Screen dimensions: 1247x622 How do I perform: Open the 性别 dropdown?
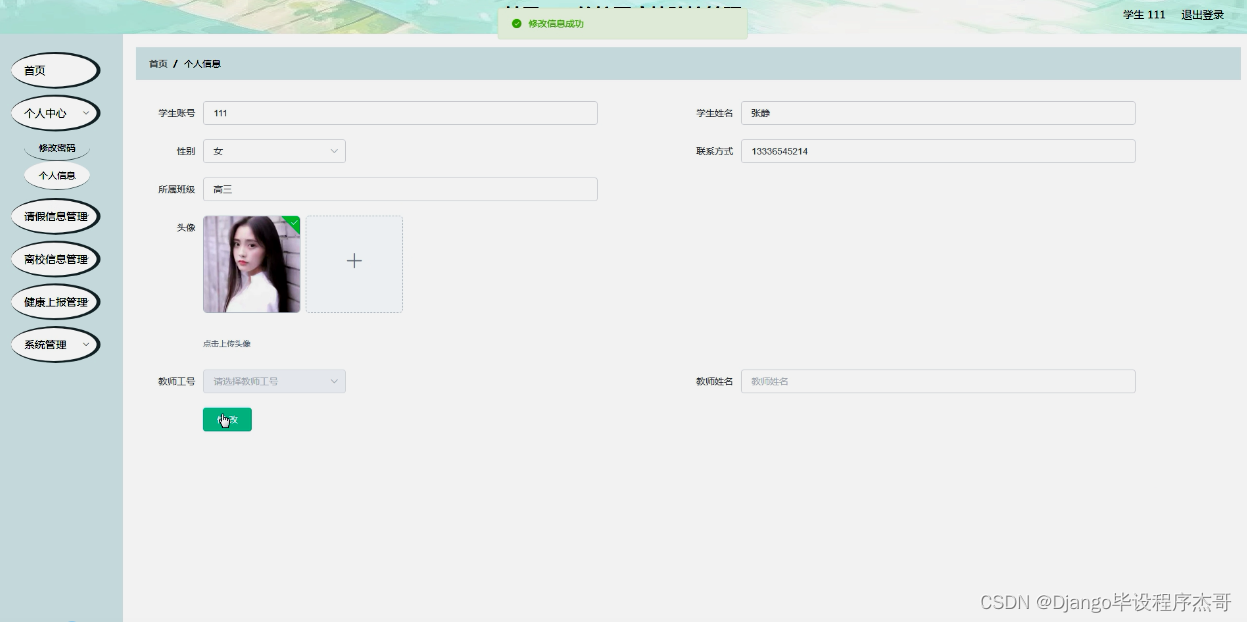pos(274,151)
